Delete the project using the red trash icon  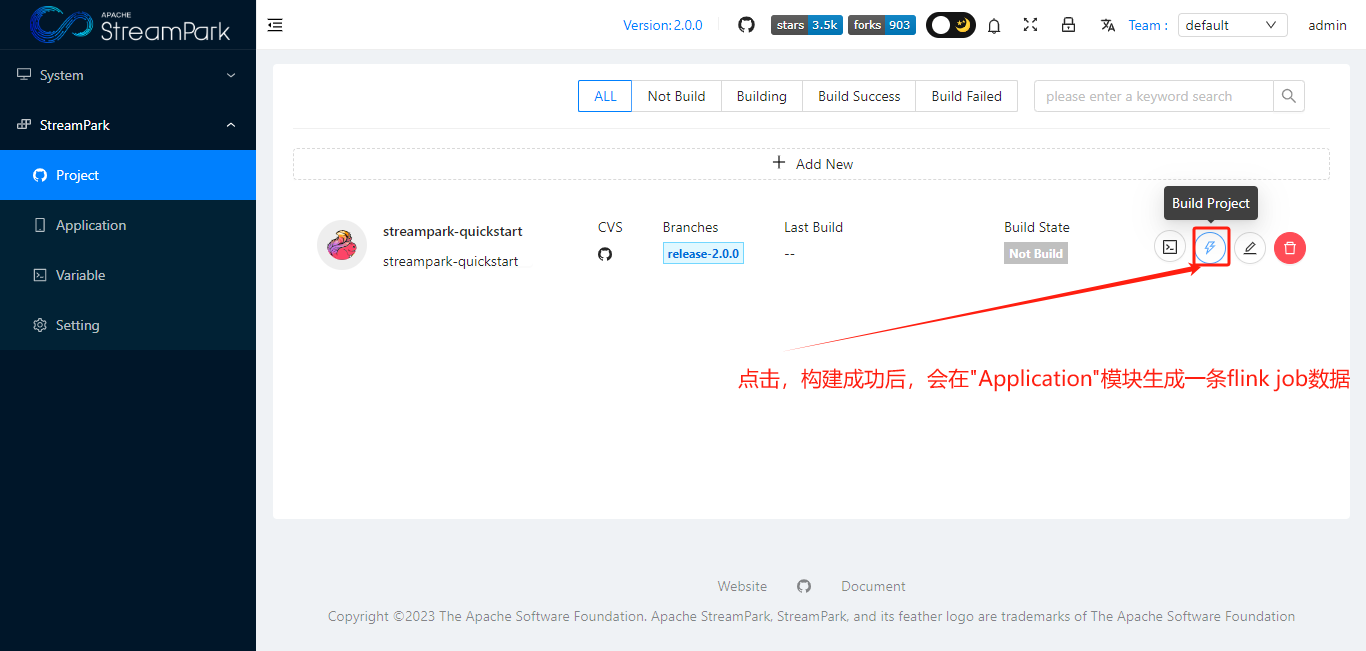(x=1289, y=247)
